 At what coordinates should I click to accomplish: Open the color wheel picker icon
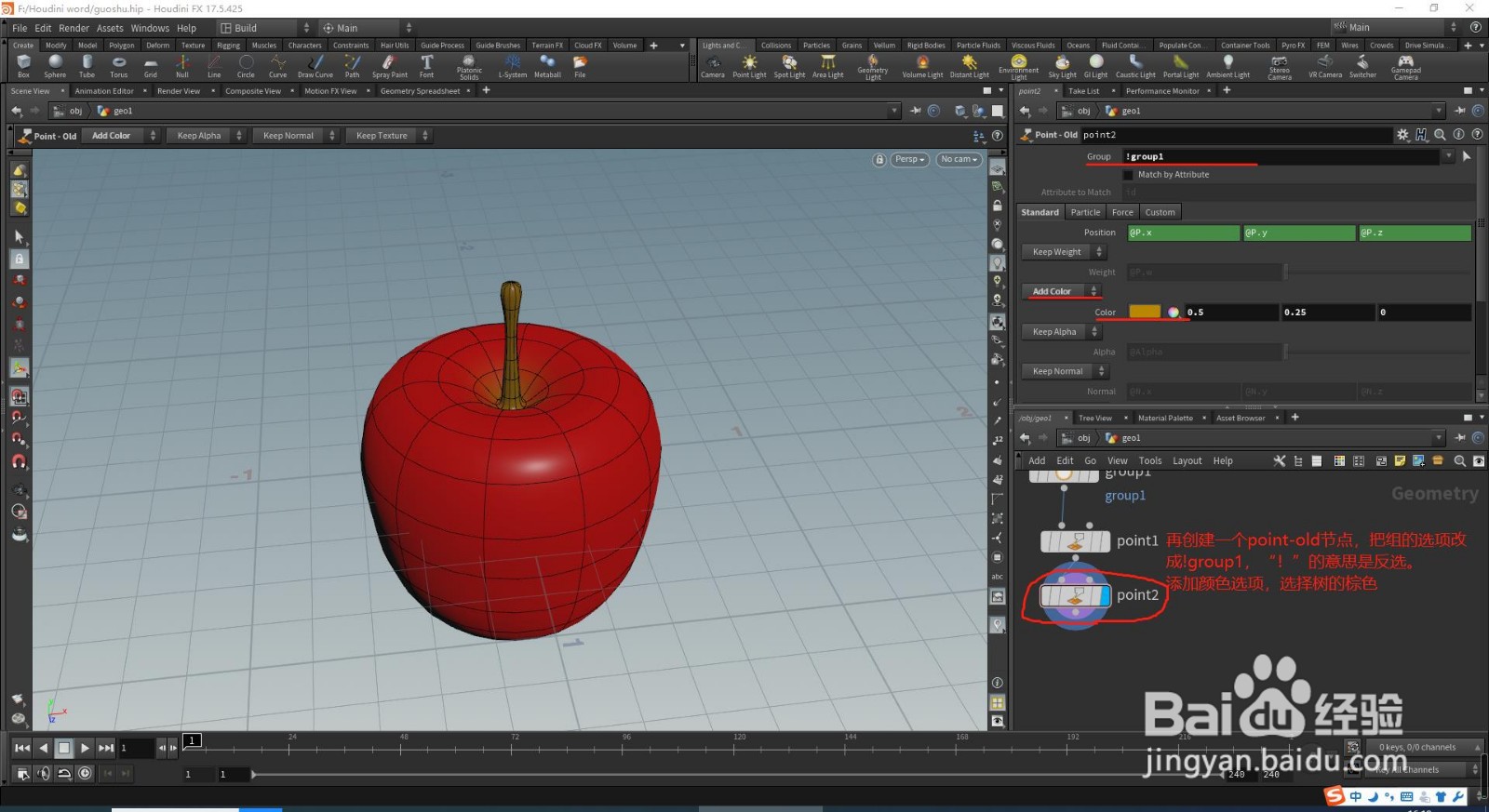pos(1174,313)
